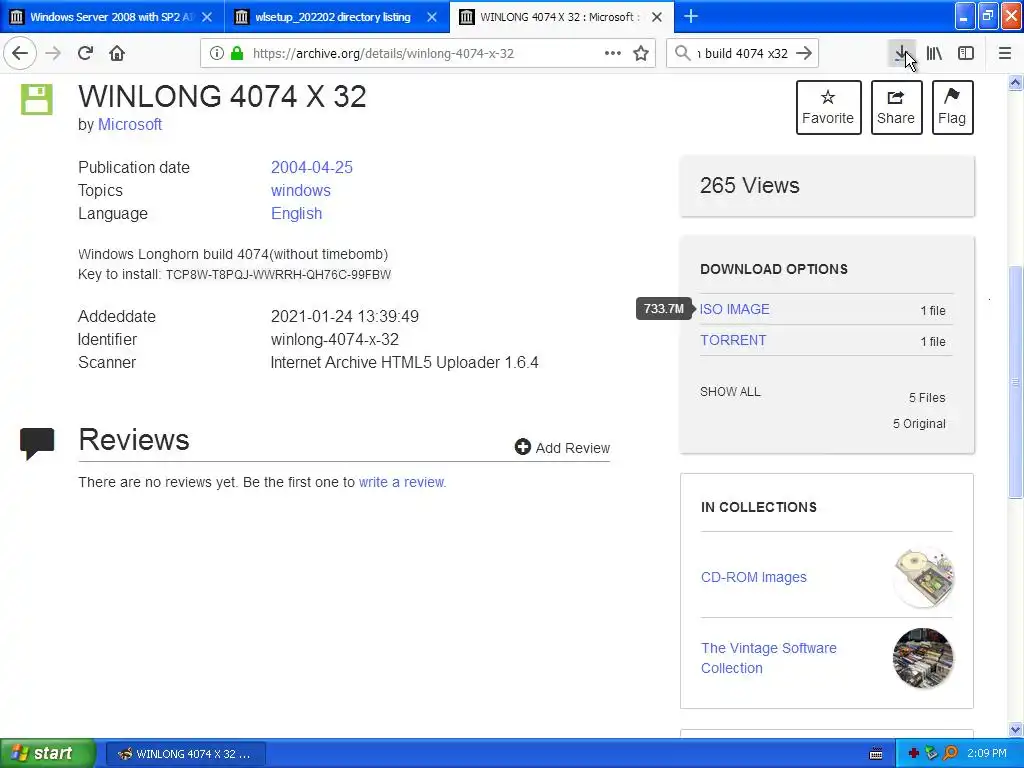Click the CD-ROM Images collection thumbnail
The height and width of the screenshot is (768, 1024).
pos(923,578)
